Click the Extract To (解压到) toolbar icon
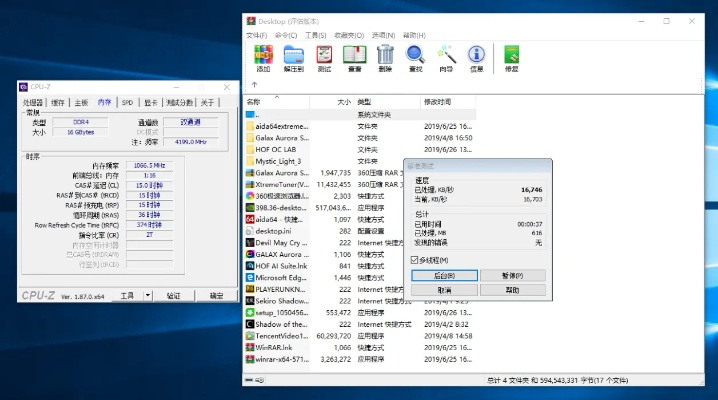Viewport: 718px width, 400px height. [x=294, y=58]
